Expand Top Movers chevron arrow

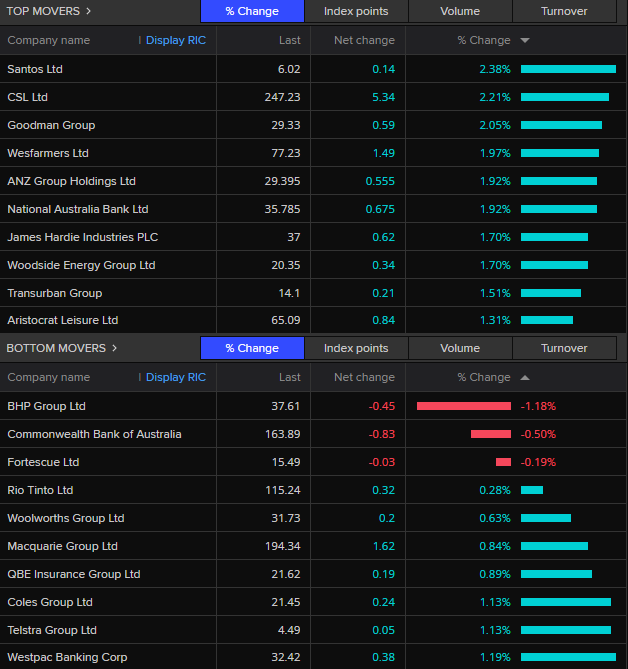pos(88,11)
